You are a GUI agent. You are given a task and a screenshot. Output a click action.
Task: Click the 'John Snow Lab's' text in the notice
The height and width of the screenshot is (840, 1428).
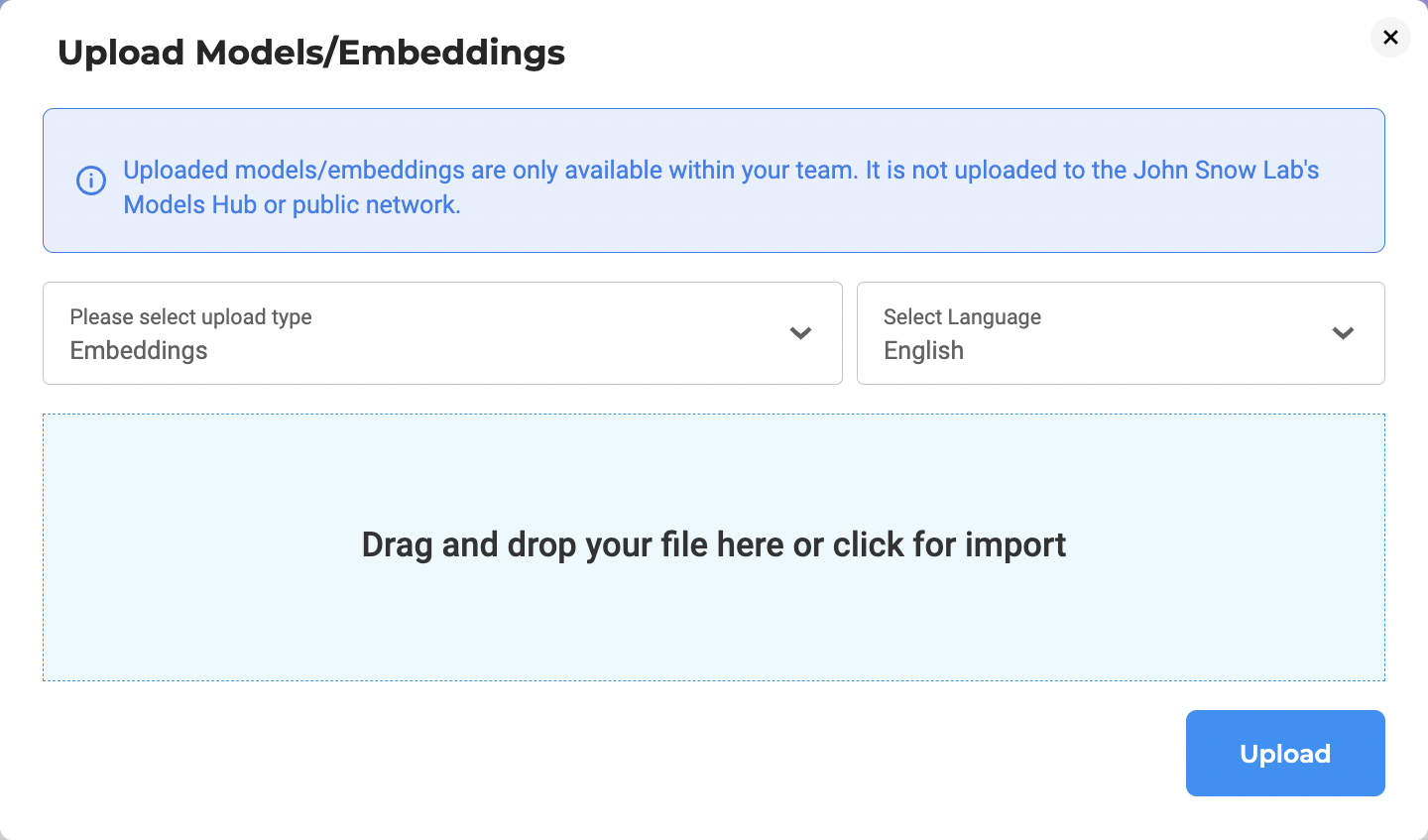[1226, 171]
